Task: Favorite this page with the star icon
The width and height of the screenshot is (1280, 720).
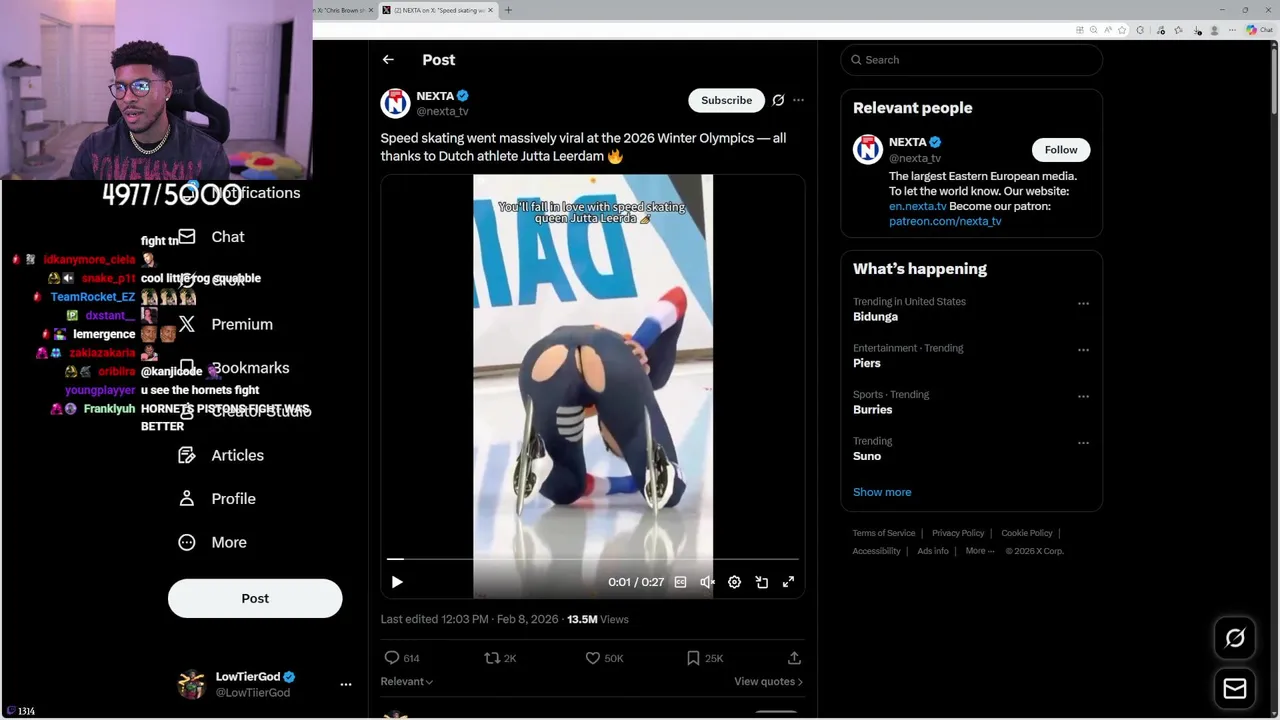Action: [1124, 30]
